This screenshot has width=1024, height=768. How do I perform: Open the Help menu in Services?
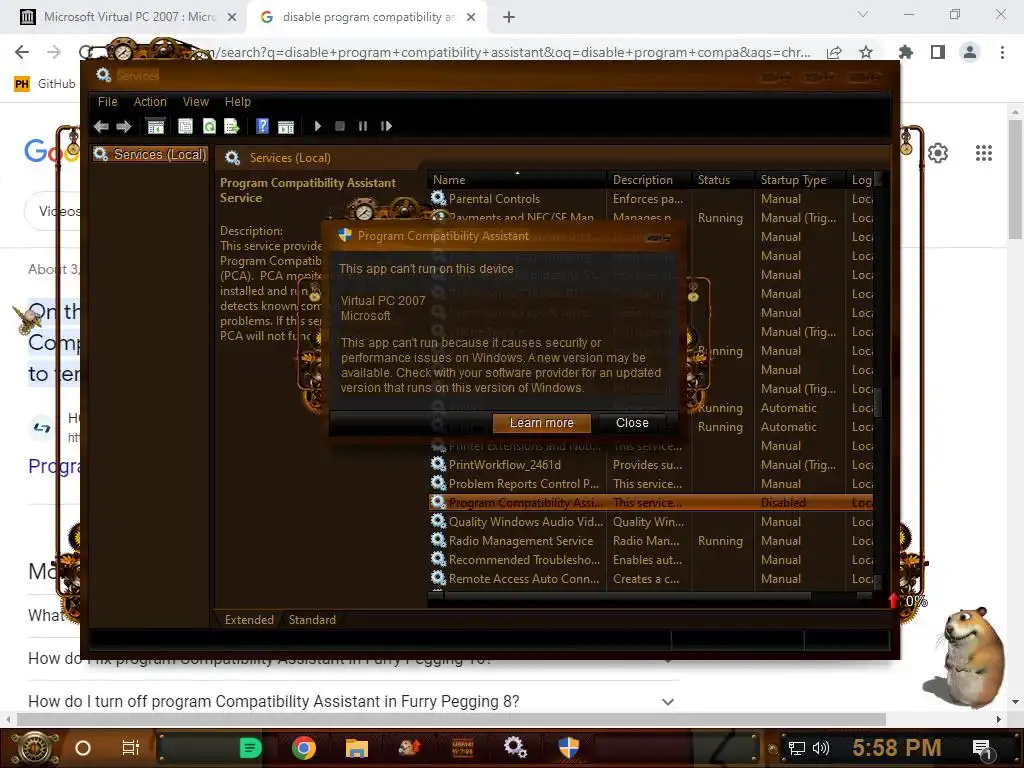pos(238,102)
